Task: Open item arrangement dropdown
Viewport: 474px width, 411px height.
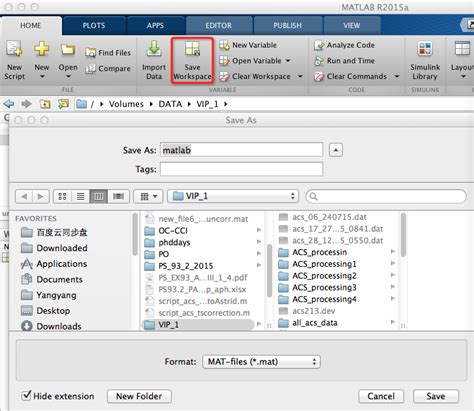Action: point(148,196)
